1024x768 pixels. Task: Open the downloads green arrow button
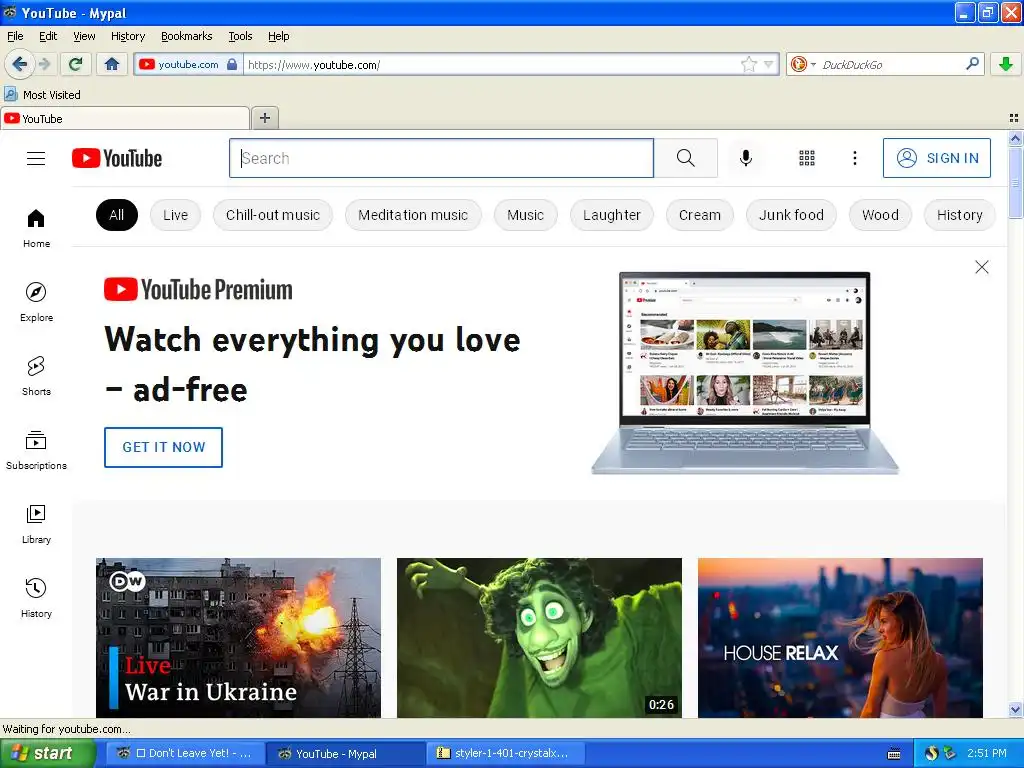[x=1006, y=64]
